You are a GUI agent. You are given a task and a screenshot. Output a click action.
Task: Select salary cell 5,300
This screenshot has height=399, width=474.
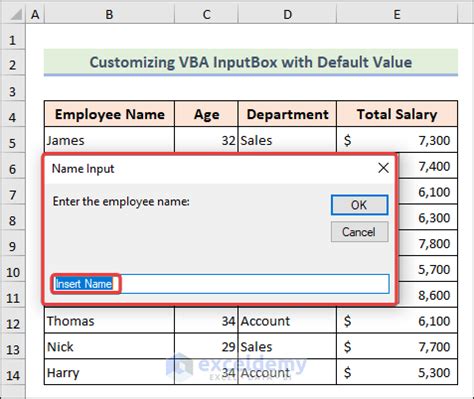(397, 372)
